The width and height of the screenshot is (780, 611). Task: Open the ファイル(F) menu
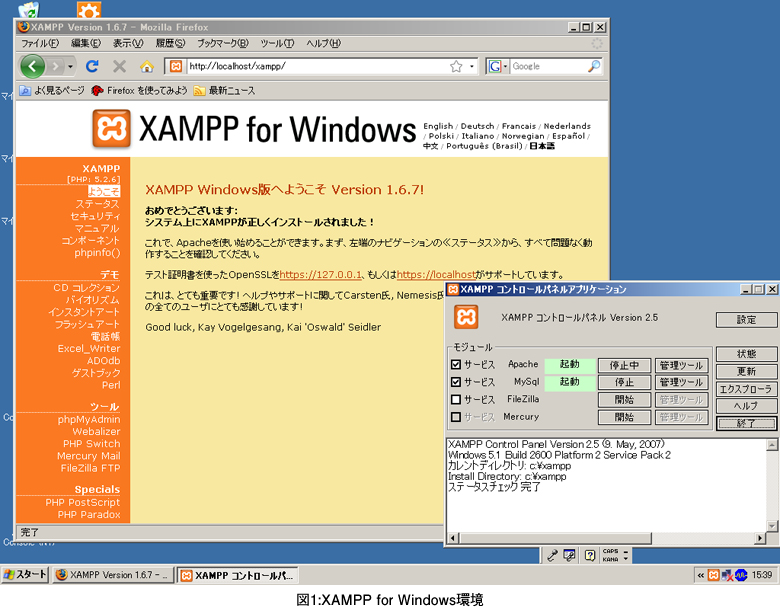[x=40, y=43]
